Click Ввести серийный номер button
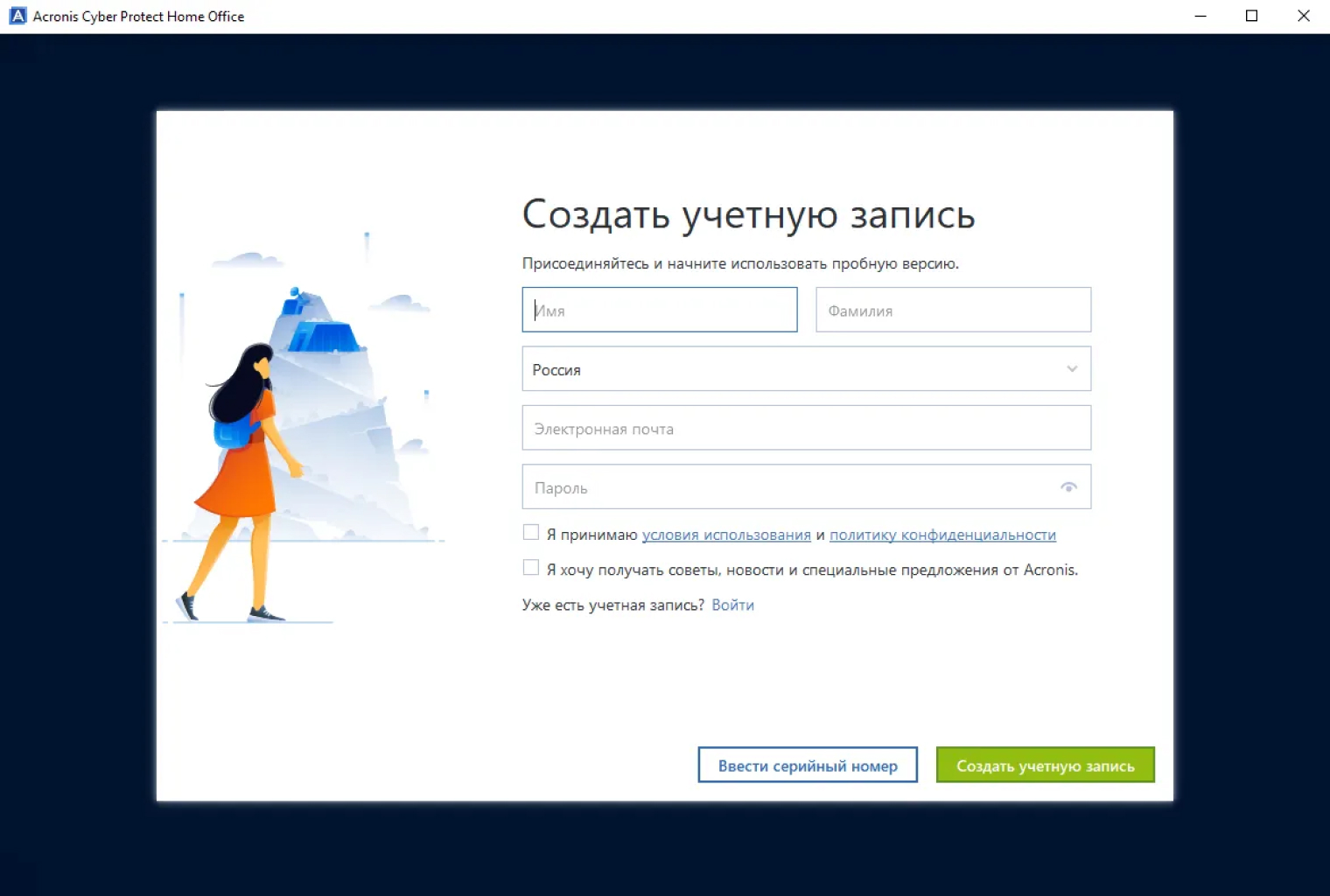The height and width of the screenshot is (896, 1330). (808, 765)
